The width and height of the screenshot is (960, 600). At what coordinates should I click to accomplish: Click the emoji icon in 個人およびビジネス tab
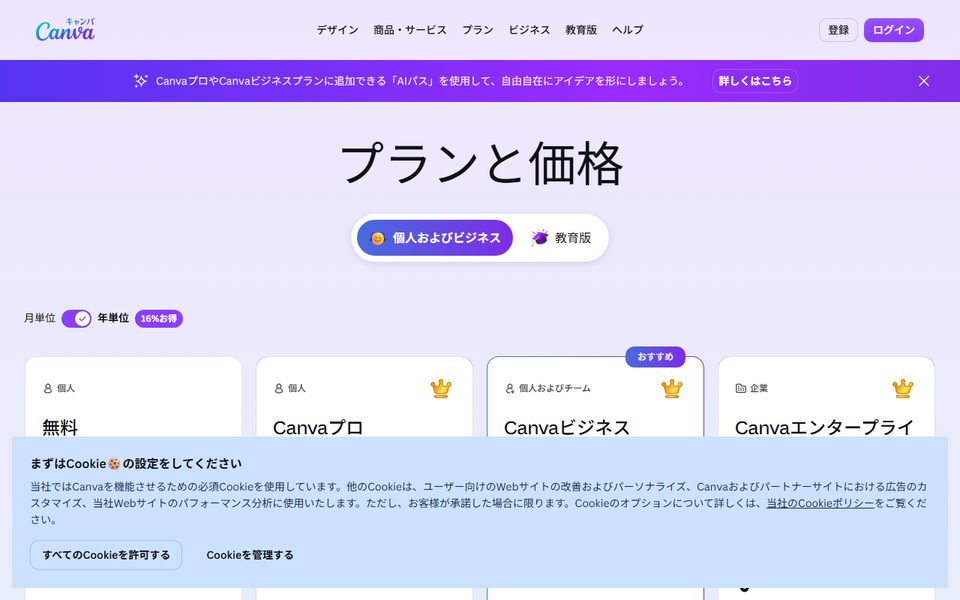pos(378,238)
